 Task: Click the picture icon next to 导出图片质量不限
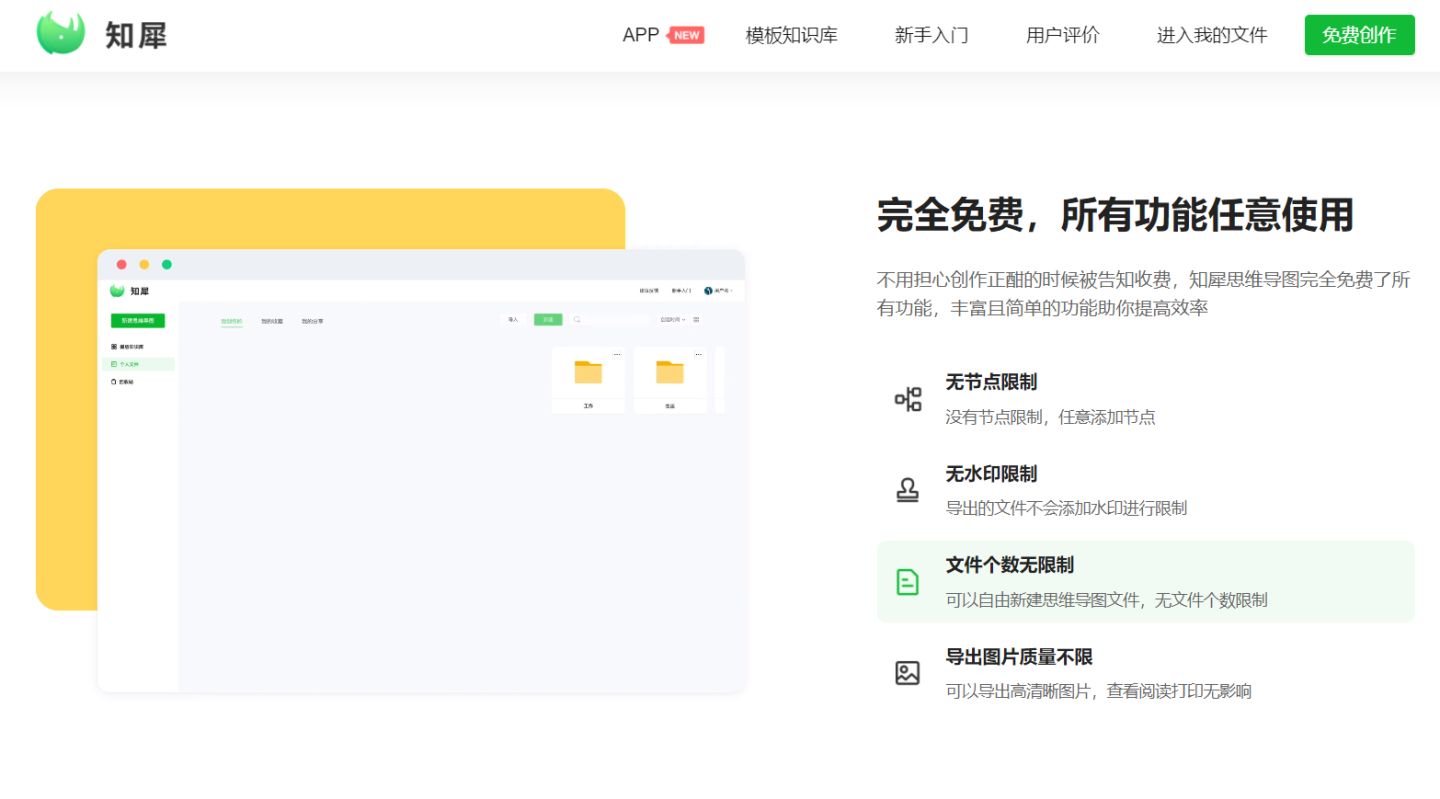point(907,672)
